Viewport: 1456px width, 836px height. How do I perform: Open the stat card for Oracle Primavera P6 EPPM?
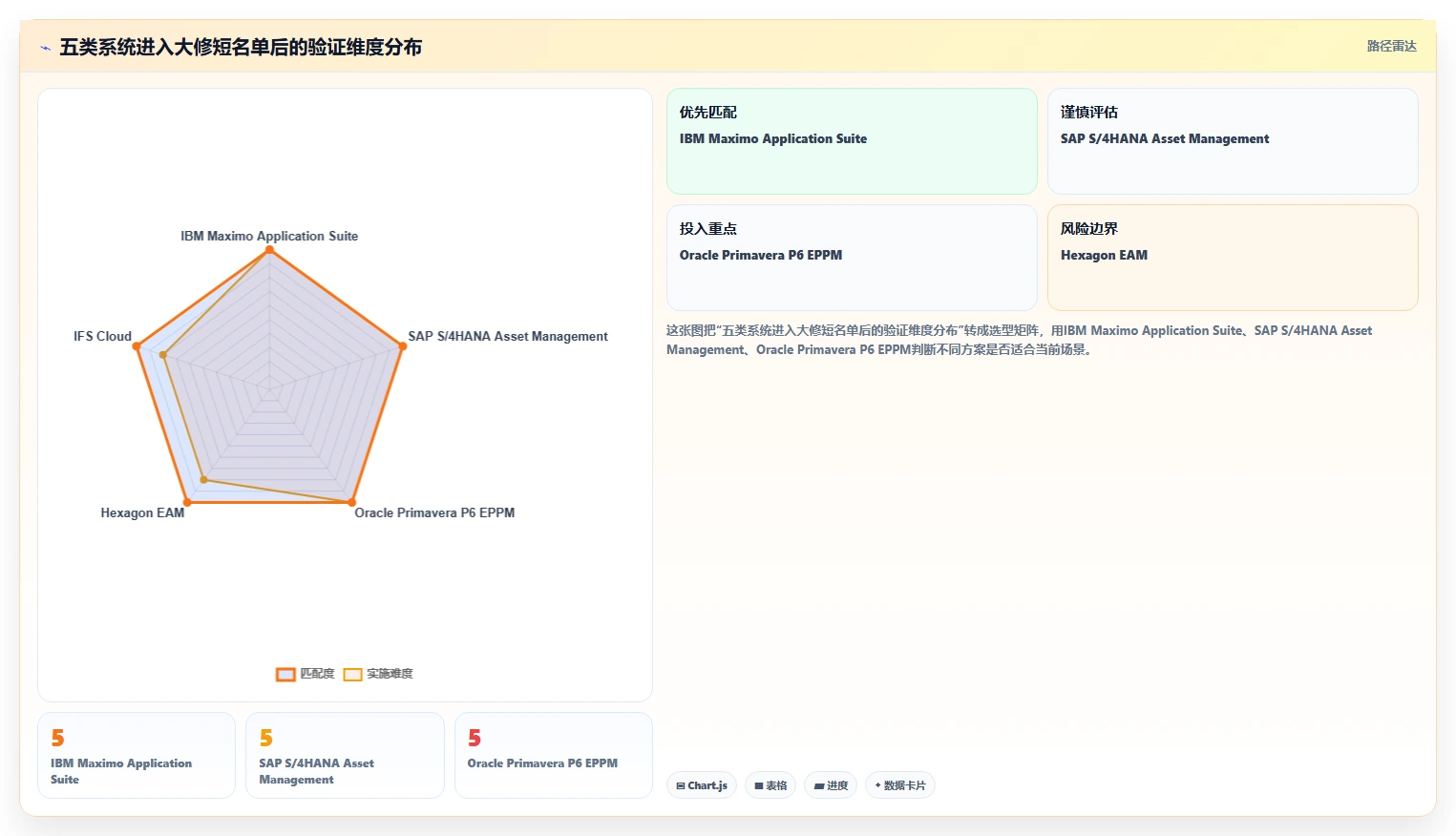coord(554,755)
